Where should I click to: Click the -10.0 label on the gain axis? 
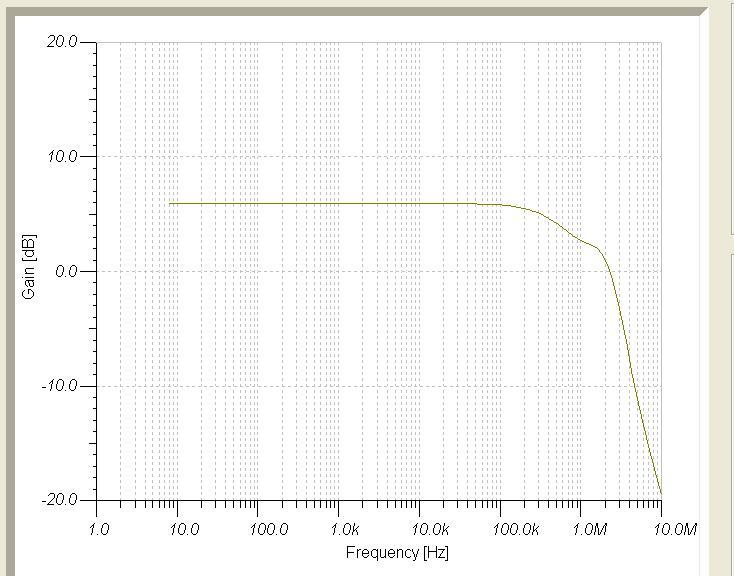pyautogui.click(x=59, y=386)
